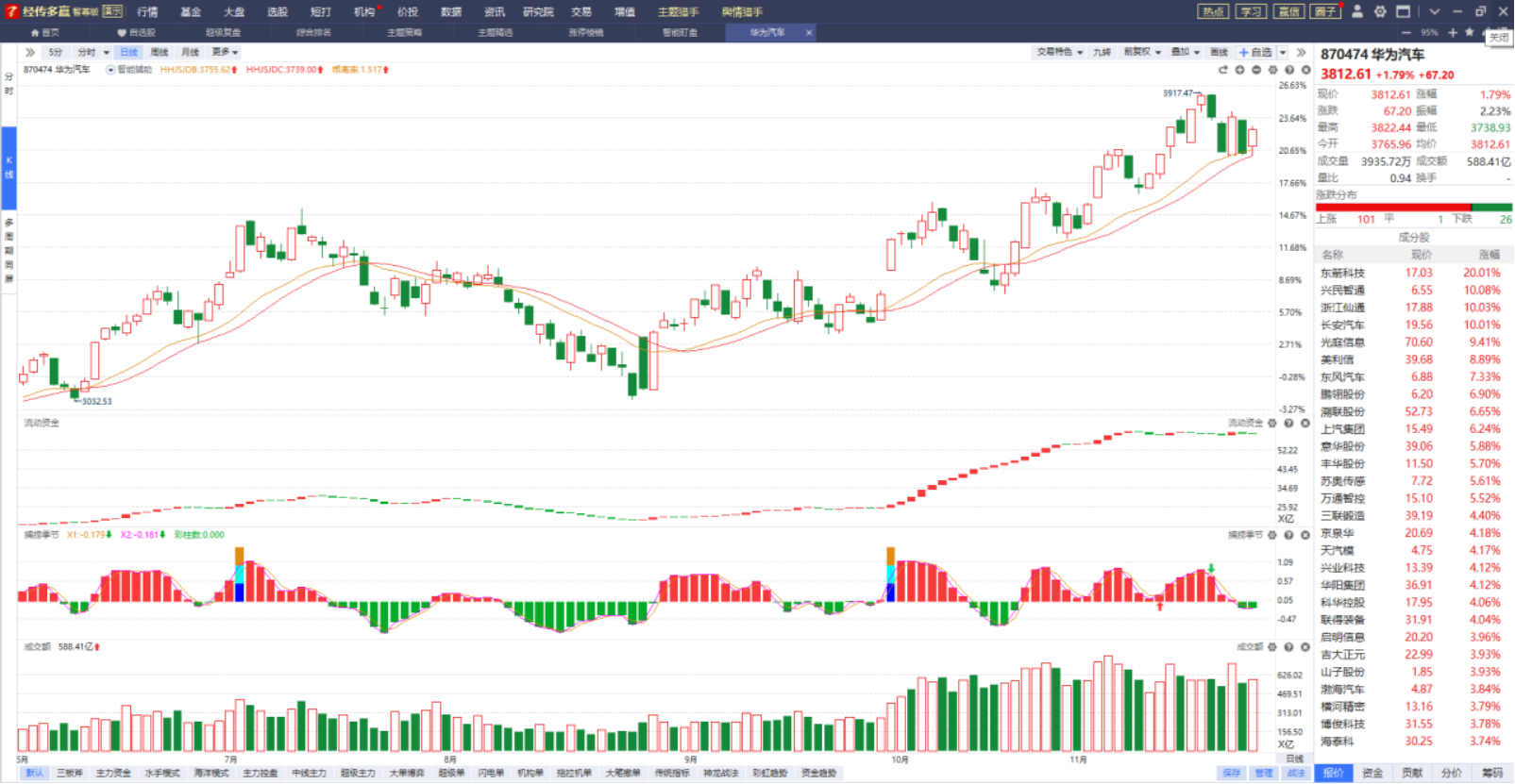Switch to the 涨停棱镜 tab
The height and width of the screenshot is (784, 1515).
[586, 32]
